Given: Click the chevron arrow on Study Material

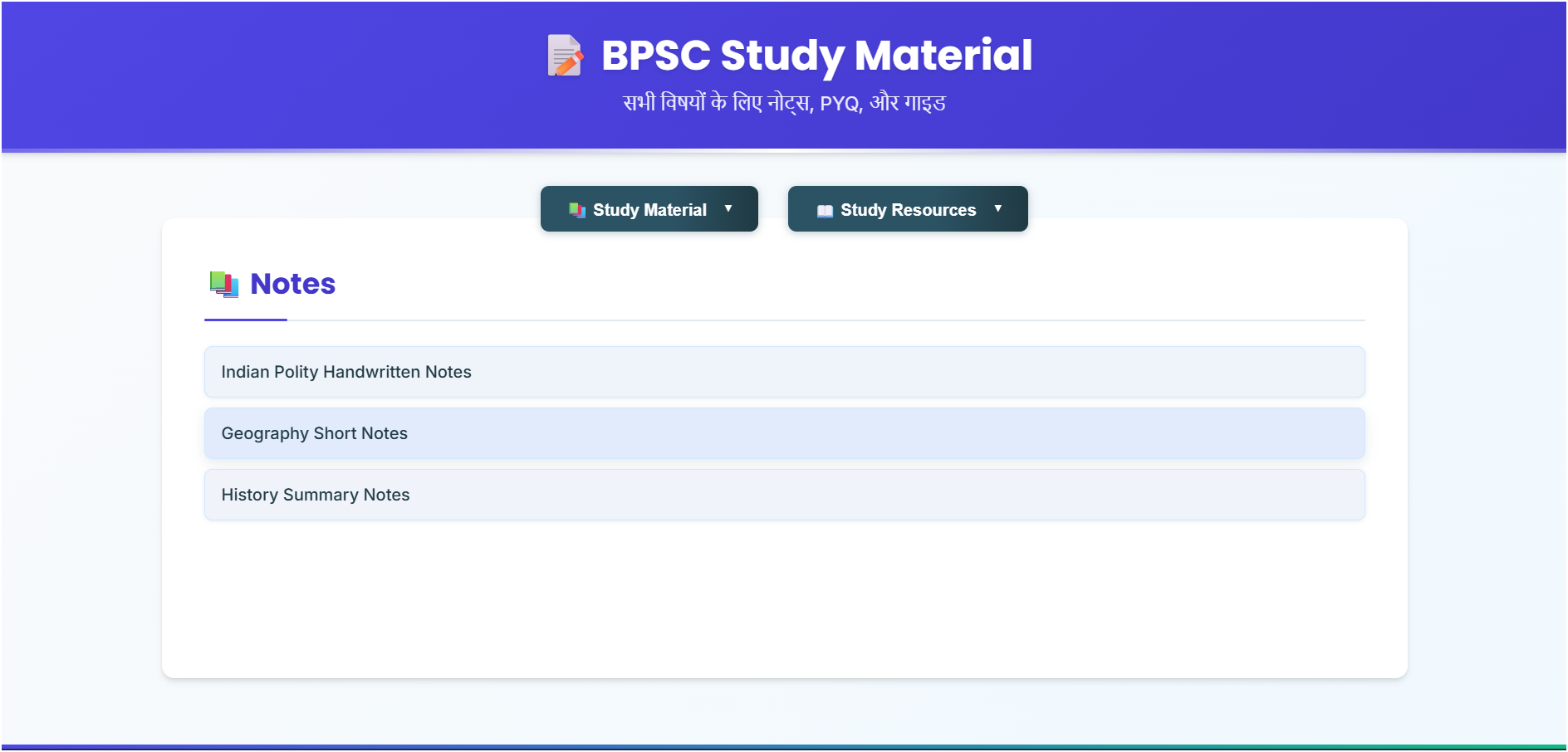Looking at the screenshot, I should coord(729,209).
